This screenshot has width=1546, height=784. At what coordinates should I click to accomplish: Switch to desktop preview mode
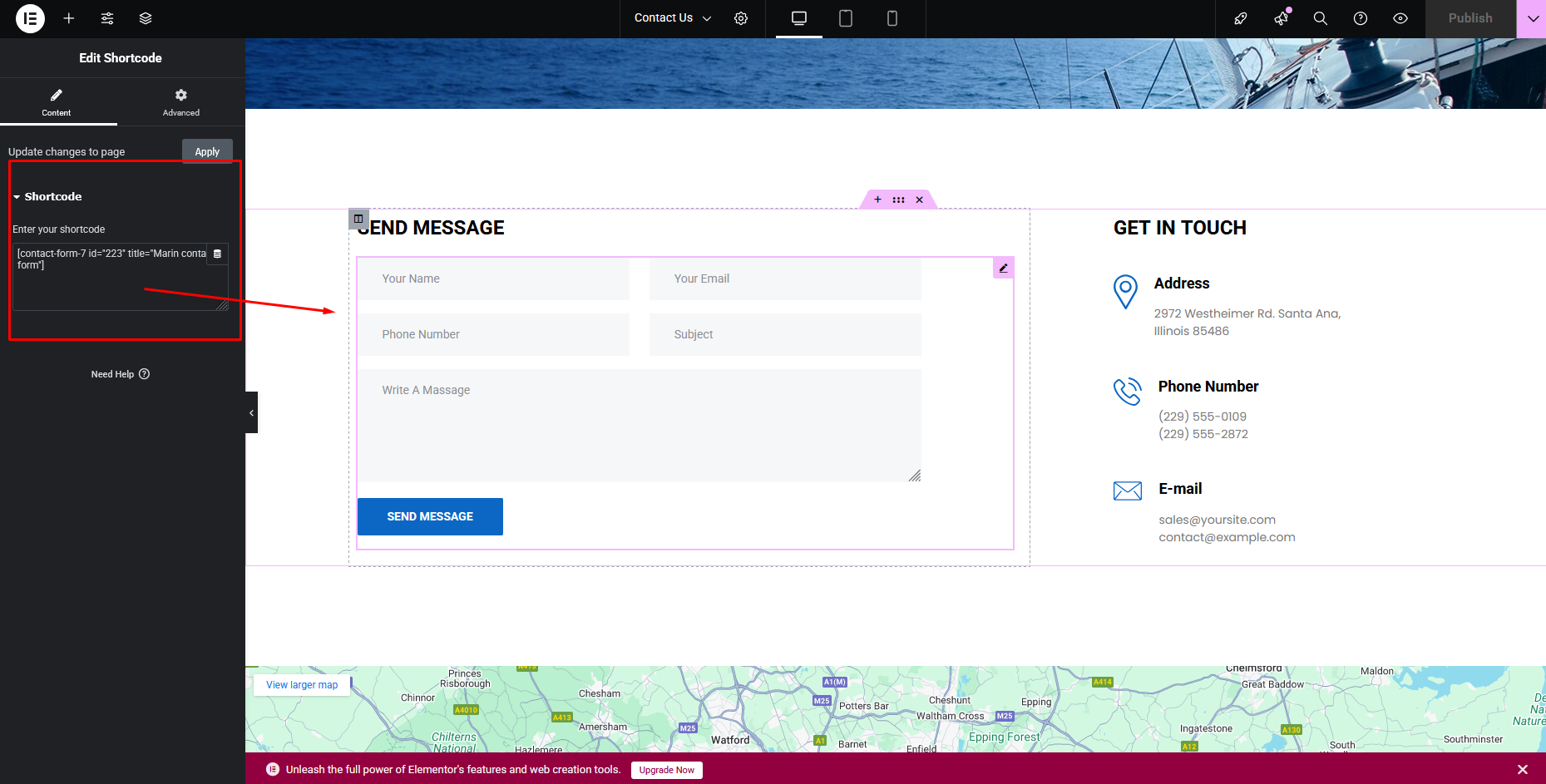(x=799, y=18)
